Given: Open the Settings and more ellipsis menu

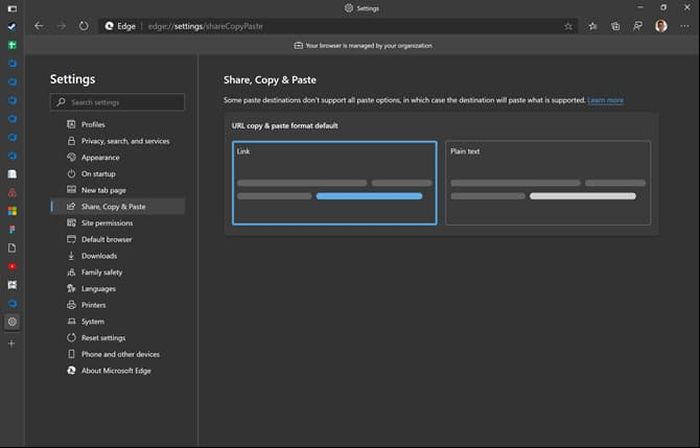Looking at the screenshot, I should click(x=683, y=26).
